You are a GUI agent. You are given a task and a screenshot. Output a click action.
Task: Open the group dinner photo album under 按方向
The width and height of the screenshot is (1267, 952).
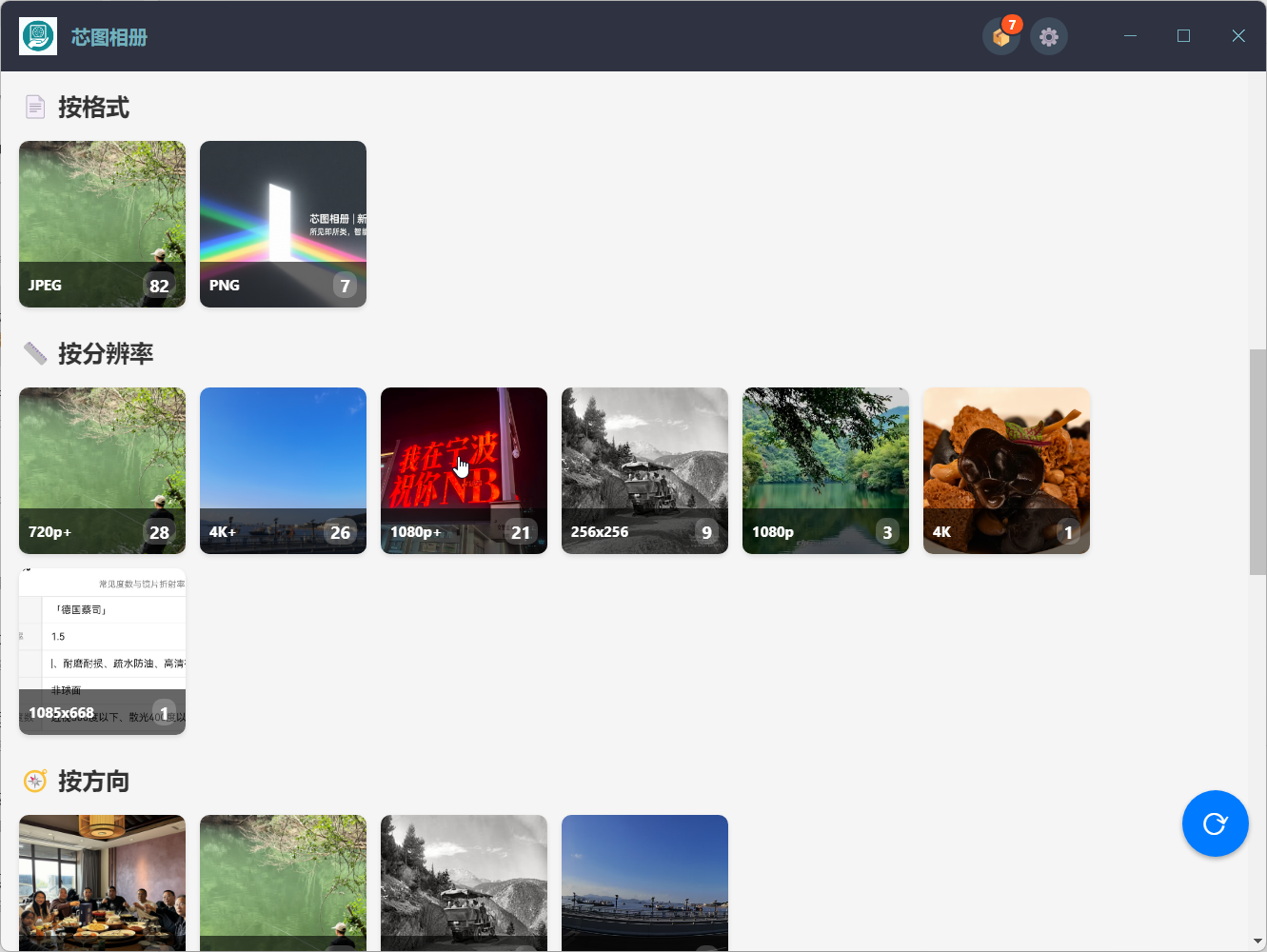[x=102, y=883]
